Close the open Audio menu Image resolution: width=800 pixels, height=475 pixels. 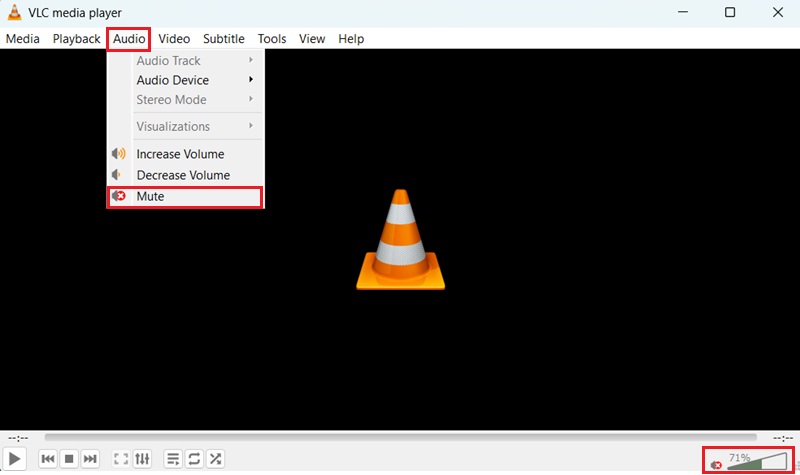pos(129,39)
